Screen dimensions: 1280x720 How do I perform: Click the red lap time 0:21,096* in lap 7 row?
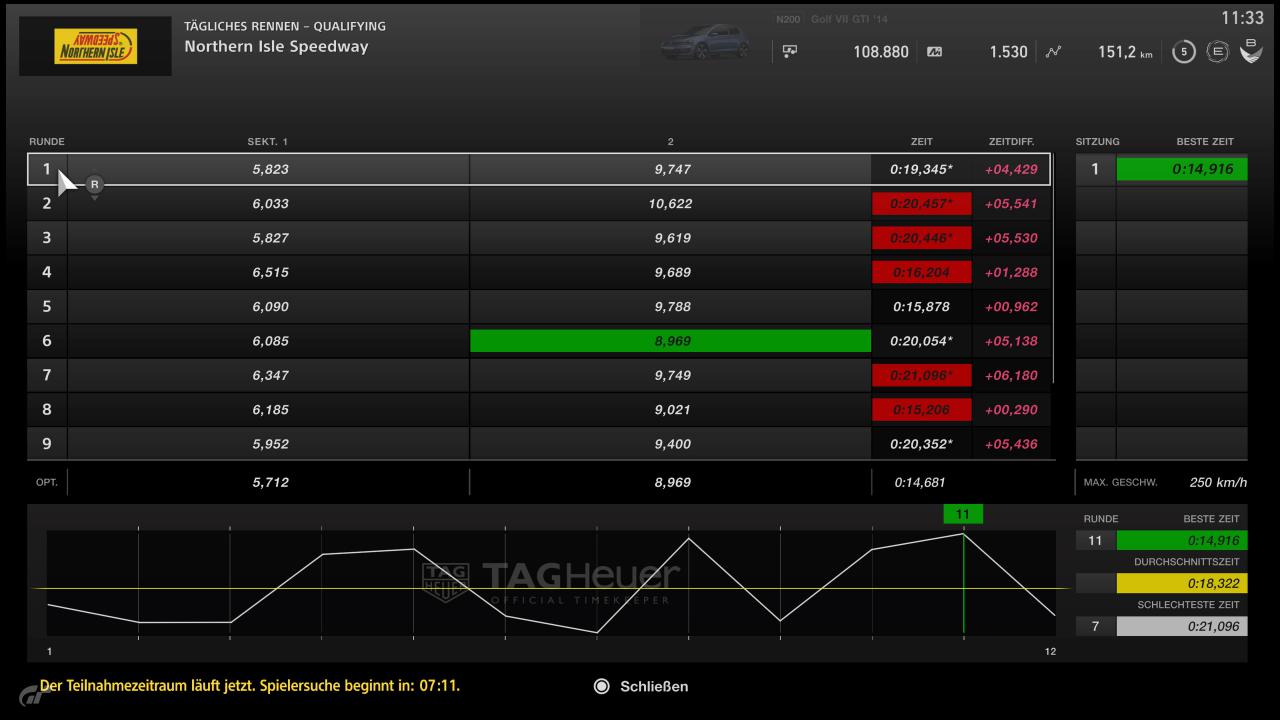pos(922,375)
